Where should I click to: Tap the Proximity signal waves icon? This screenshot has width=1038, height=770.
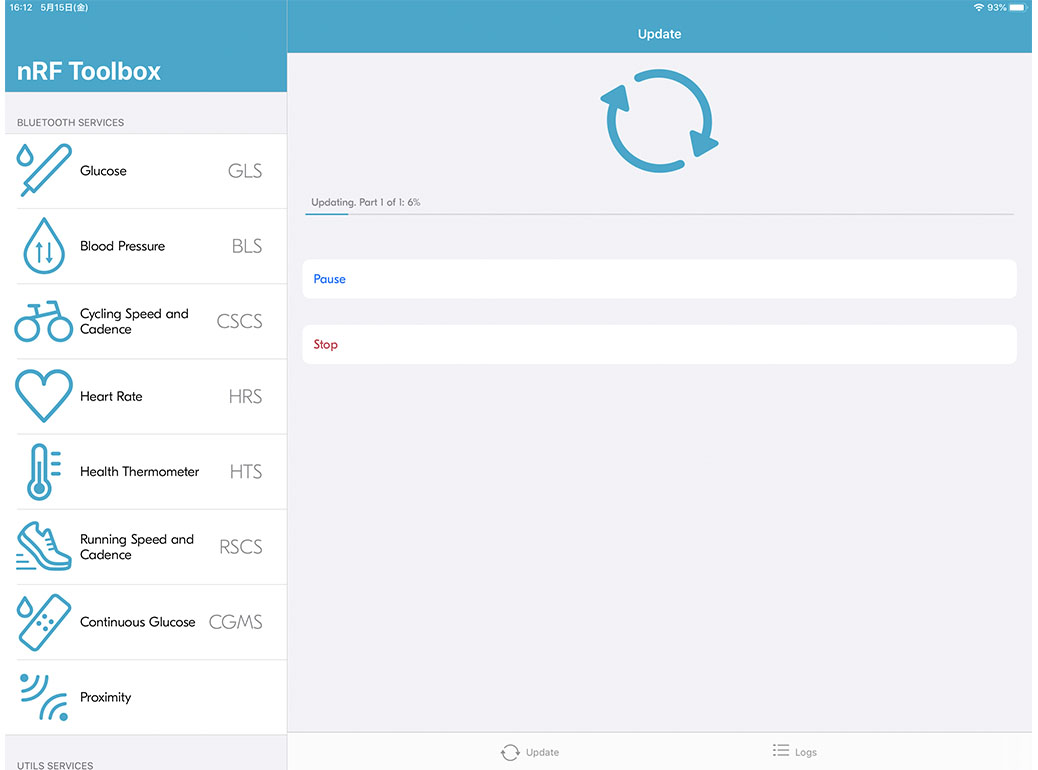[x=44, y=697]
